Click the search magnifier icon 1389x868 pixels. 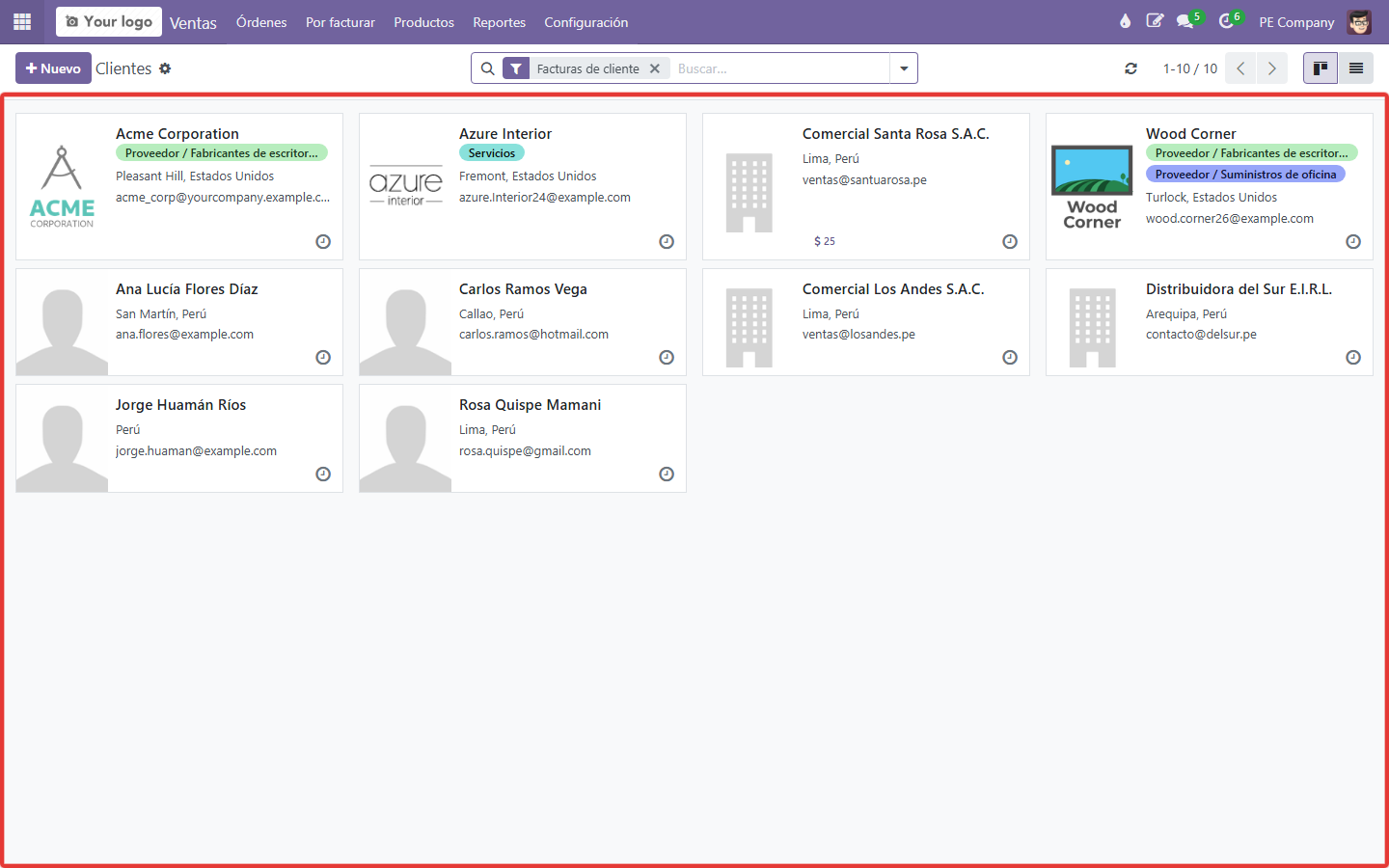point(488,68)
